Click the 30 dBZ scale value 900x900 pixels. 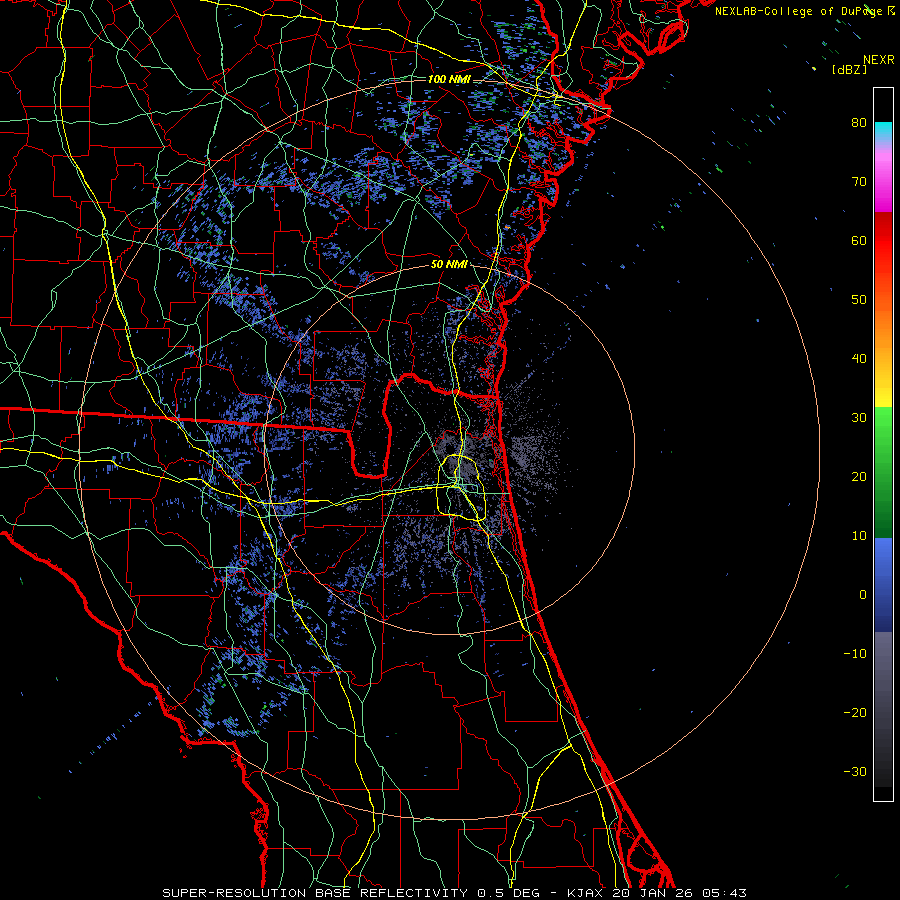point(859,418)
